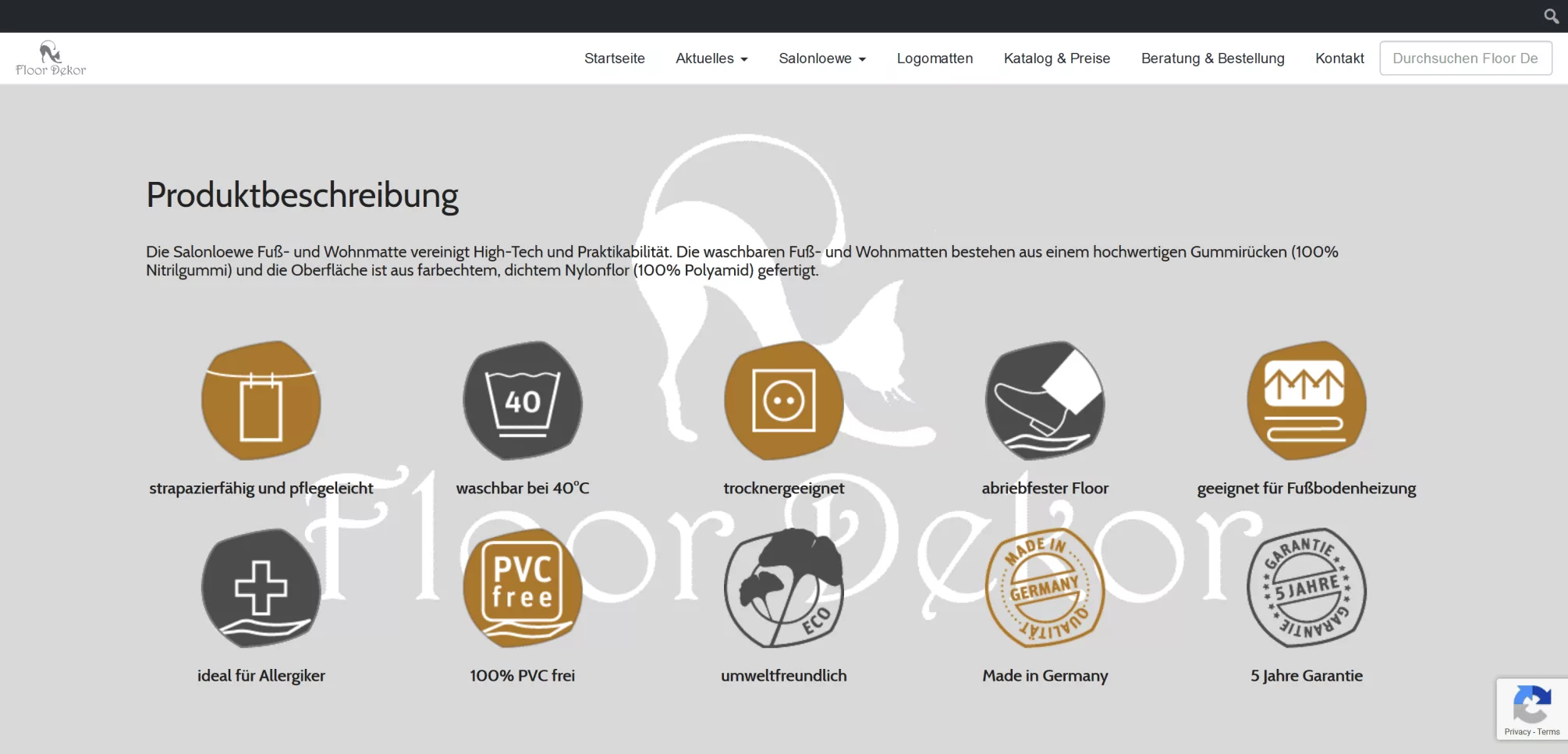Click the 'umweltfreundlich' label
The image size is (1568, 754).
pos(784,676)
